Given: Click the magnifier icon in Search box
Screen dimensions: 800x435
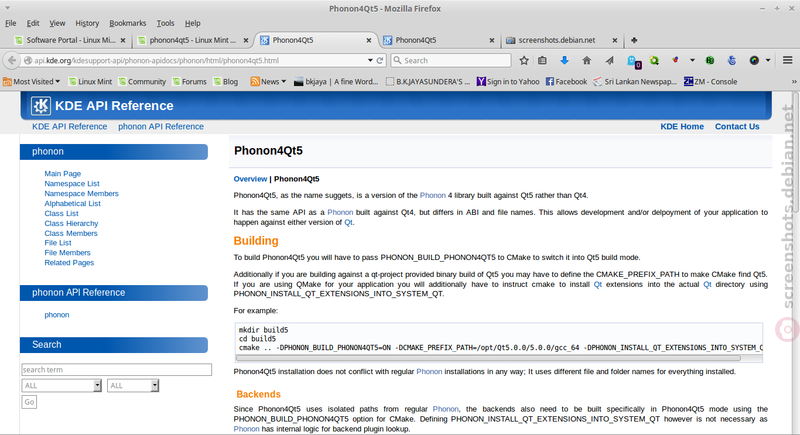Looking at the screenshot, I should (397, 60).
